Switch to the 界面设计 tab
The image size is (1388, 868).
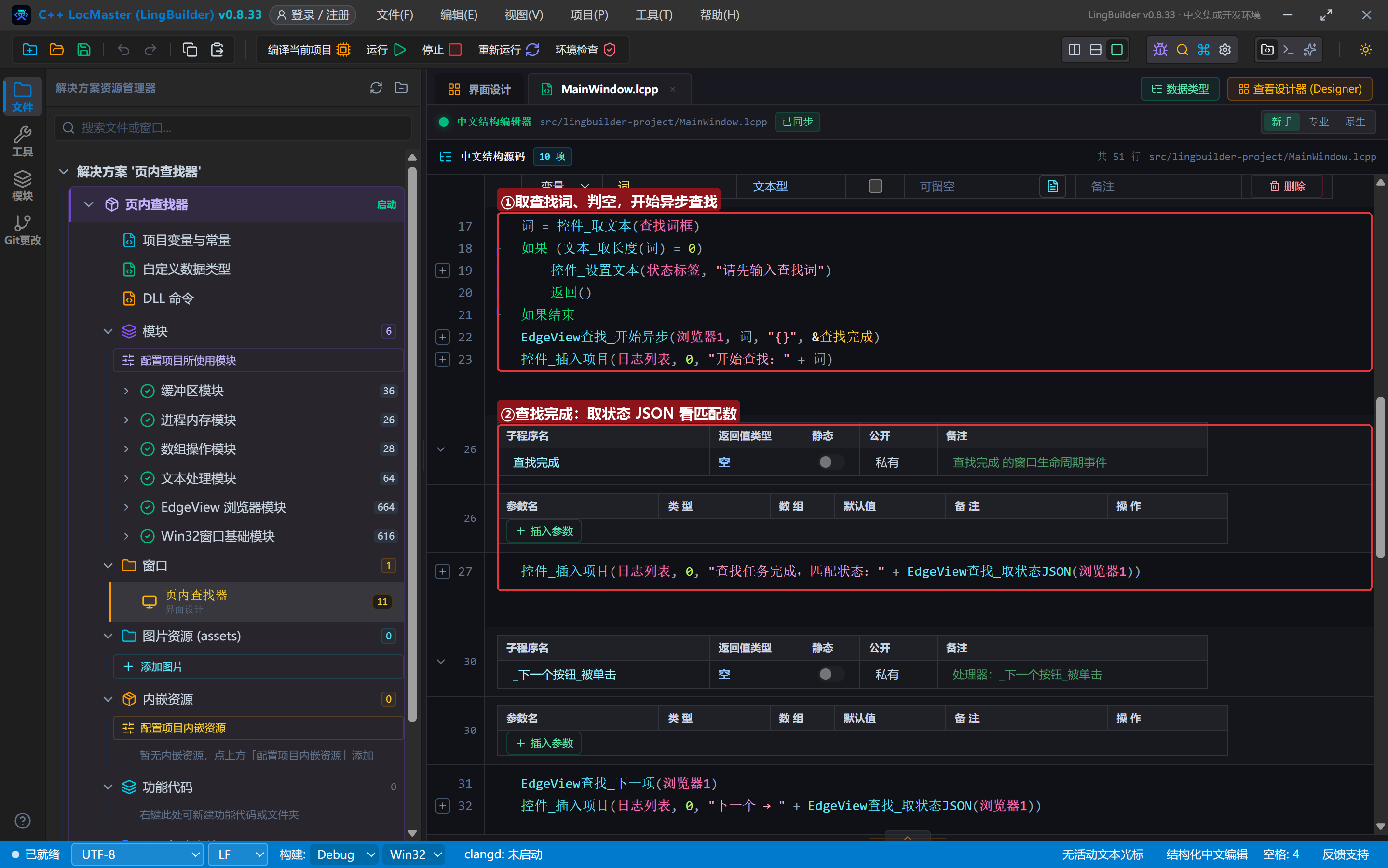479,89
